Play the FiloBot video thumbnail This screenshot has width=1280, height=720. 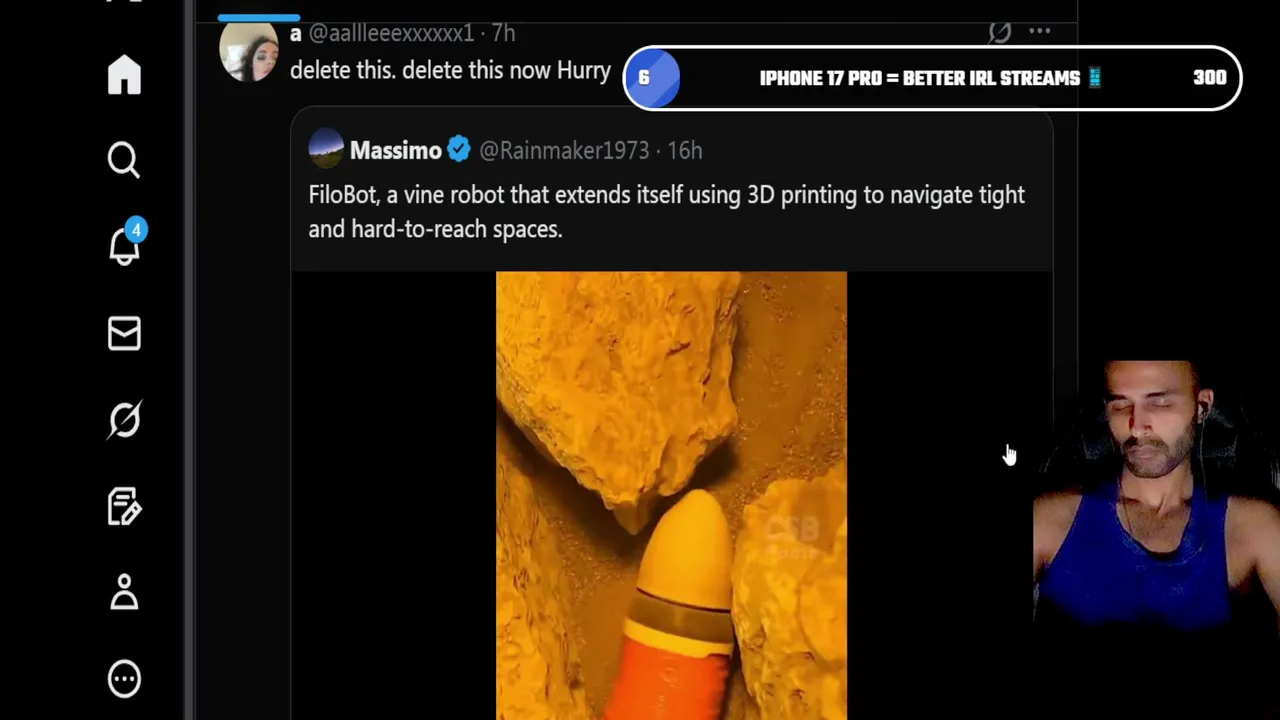(671, 495)
